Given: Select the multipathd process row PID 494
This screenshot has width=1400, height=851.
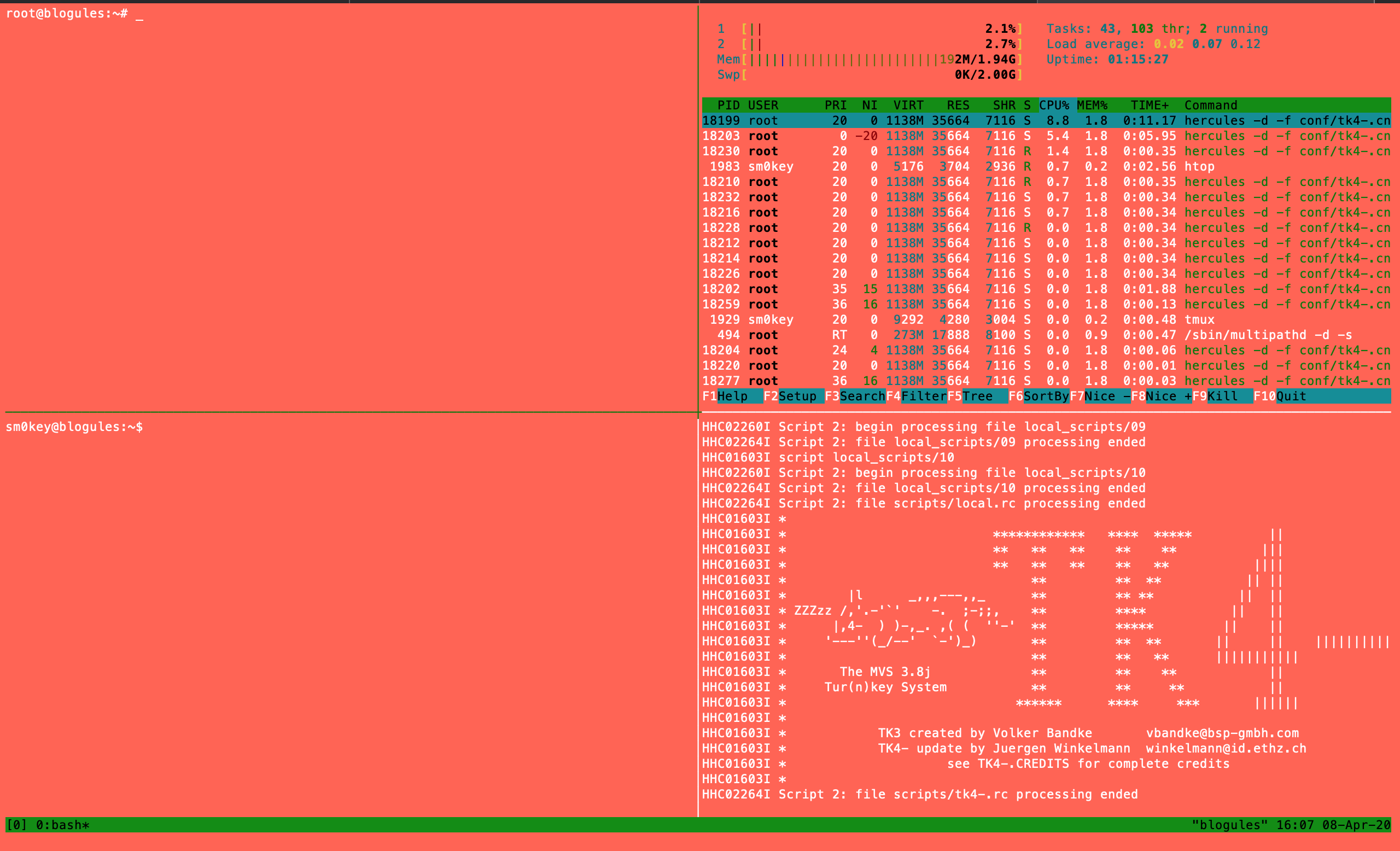Looking at the screenshot, I should (1047, 336).
